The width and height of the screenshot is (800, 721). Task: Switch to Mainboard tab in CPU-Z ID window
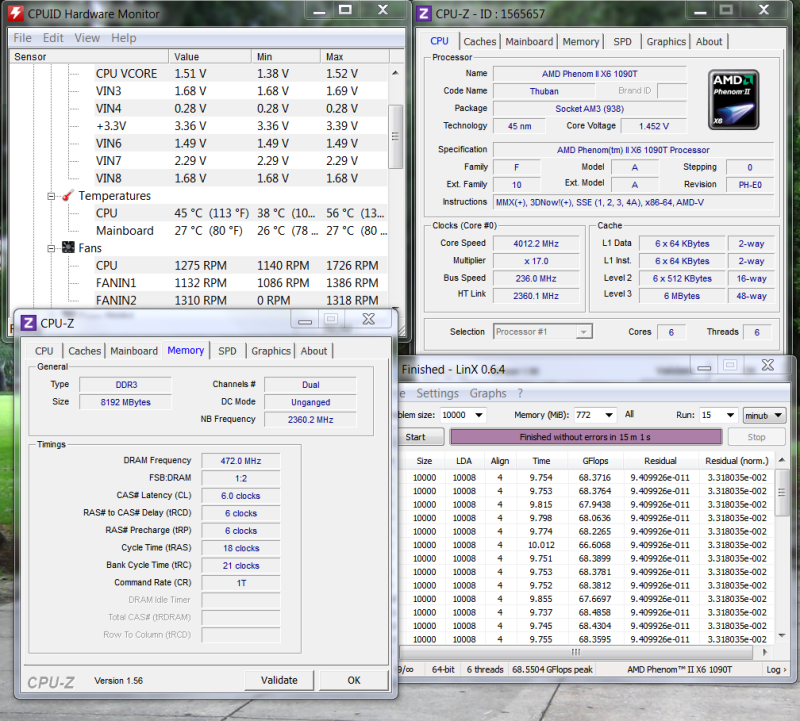[x=529, y=42]
